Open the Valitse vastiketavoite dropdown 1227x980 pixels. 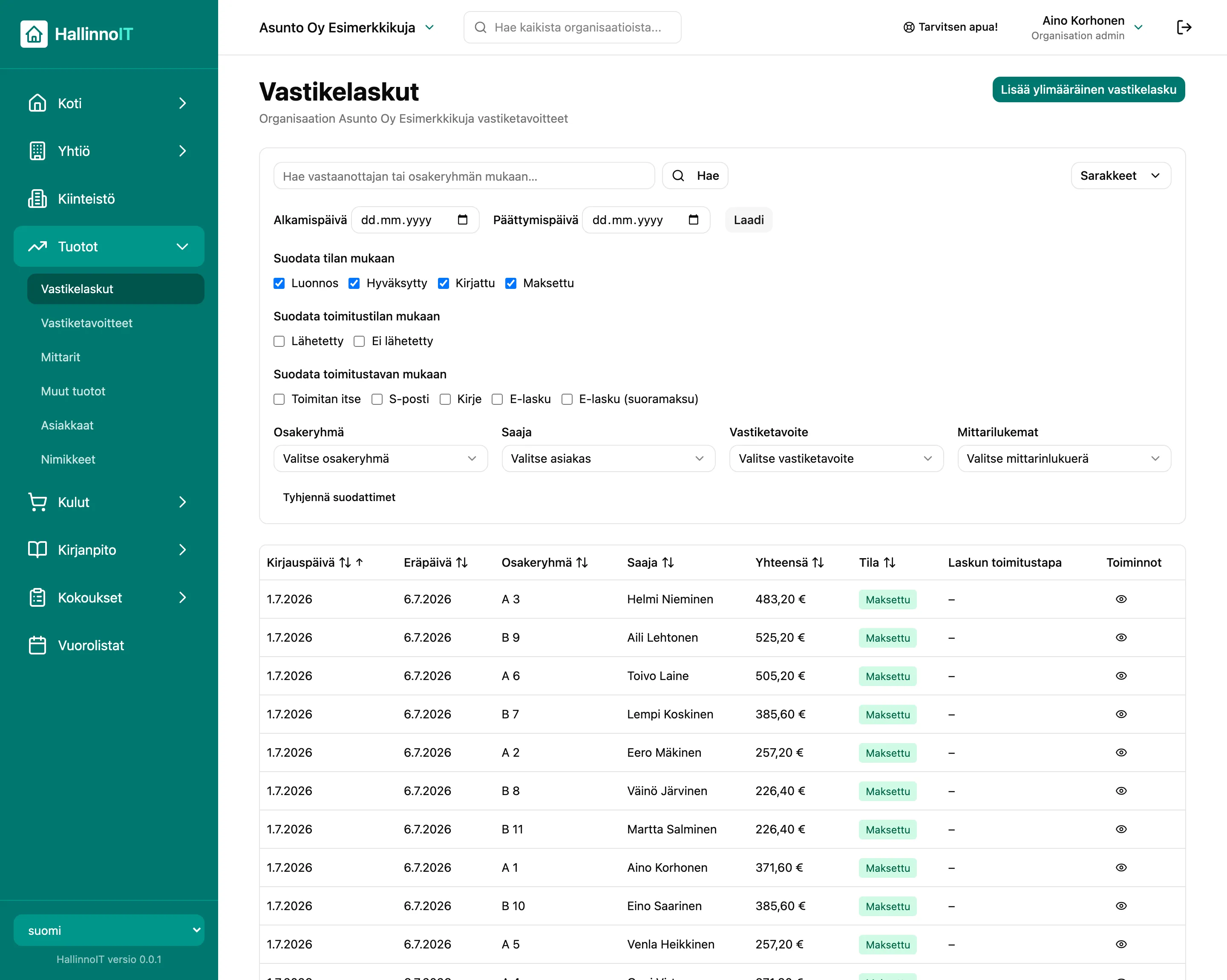pos(837,459)
